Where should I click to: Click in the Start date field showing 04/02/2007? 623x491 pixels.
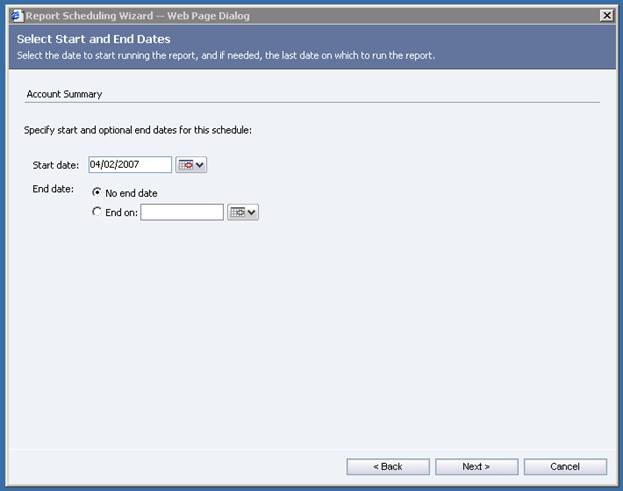129,165
